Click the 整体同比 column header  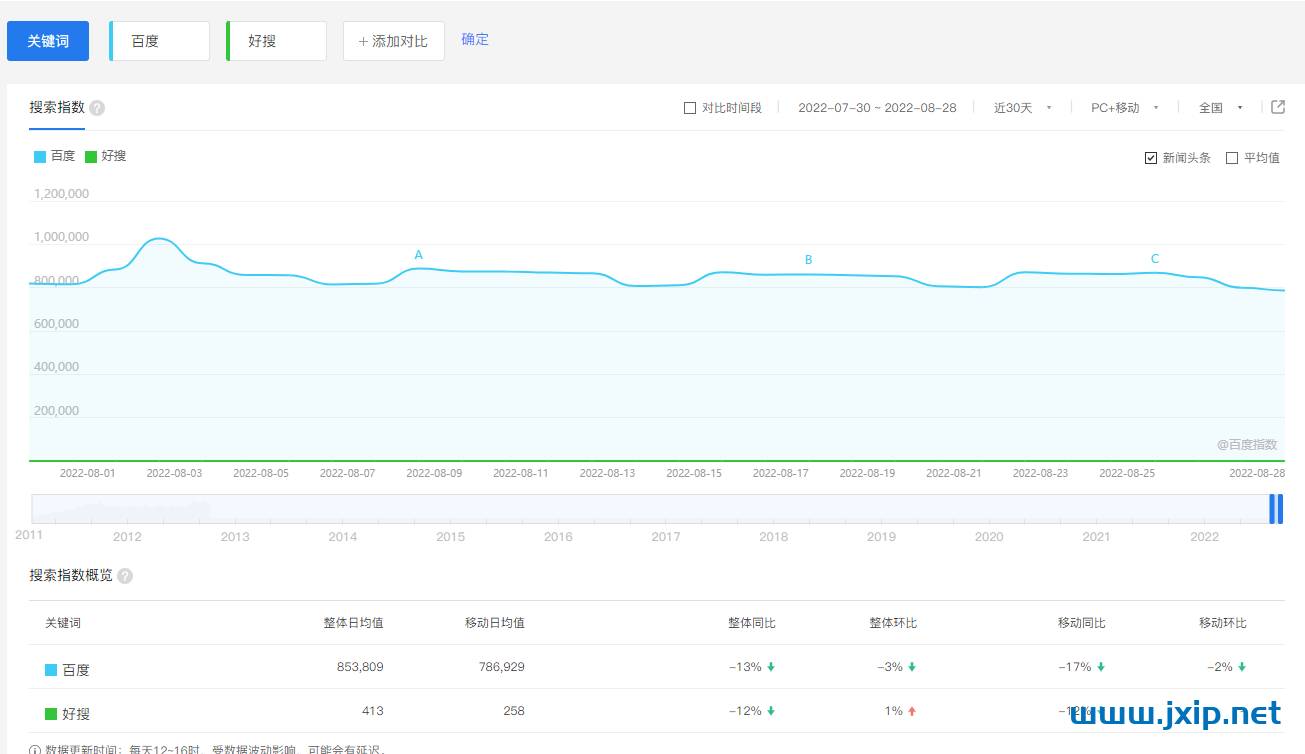[x=752, y=623]
